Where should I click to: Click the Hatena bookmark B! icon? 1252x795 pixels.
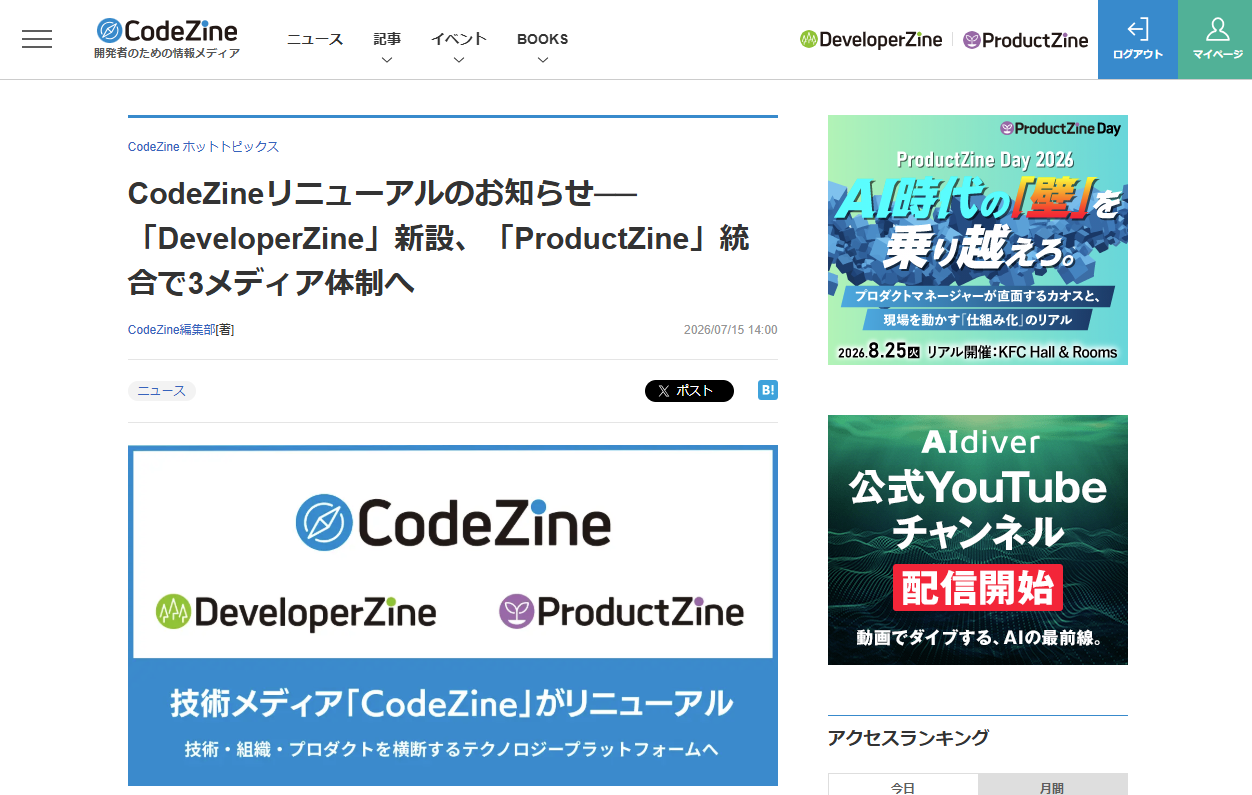(x=768, y=391)
